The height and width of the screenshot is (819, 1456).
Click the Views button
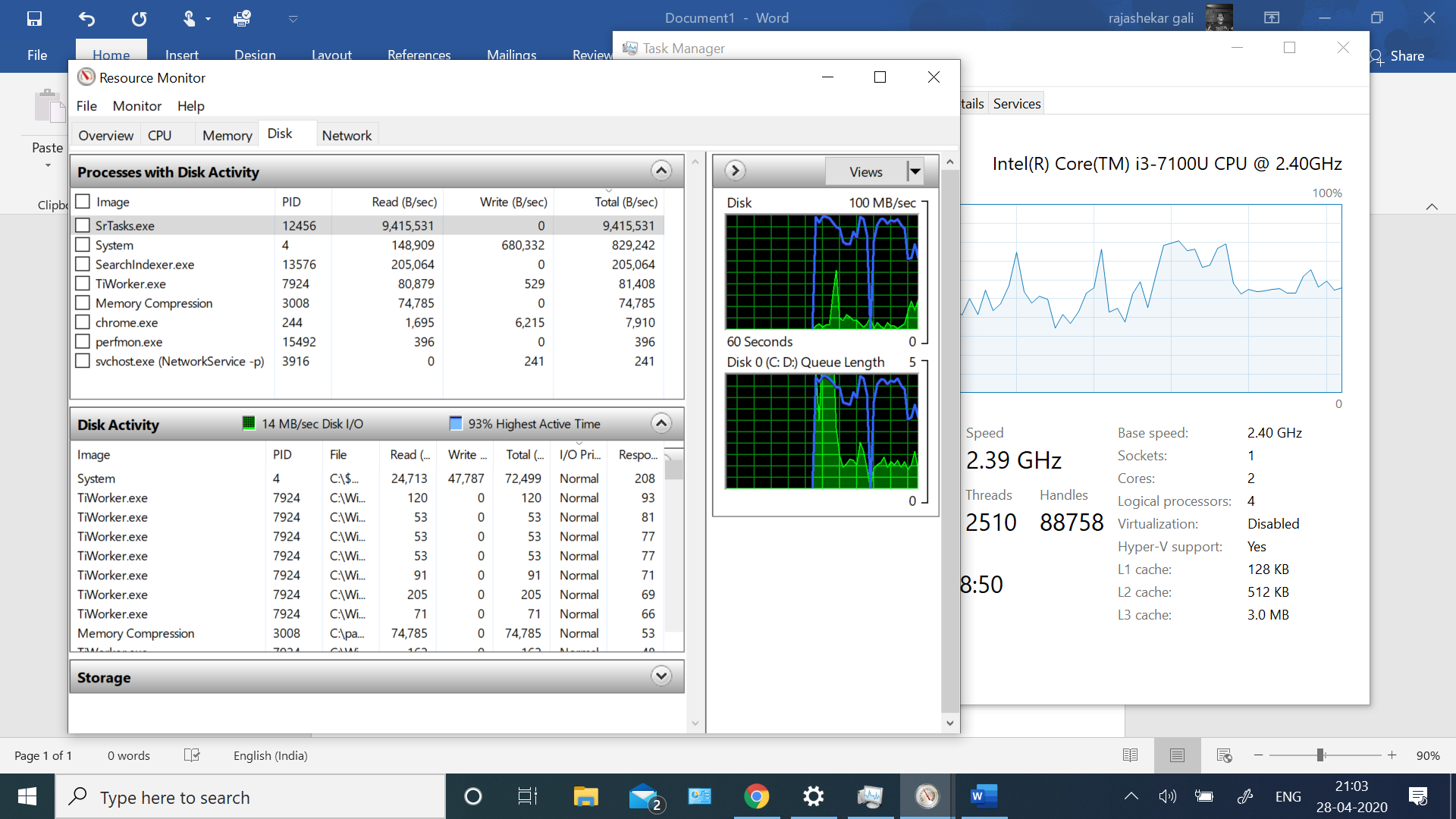(866, 172)
